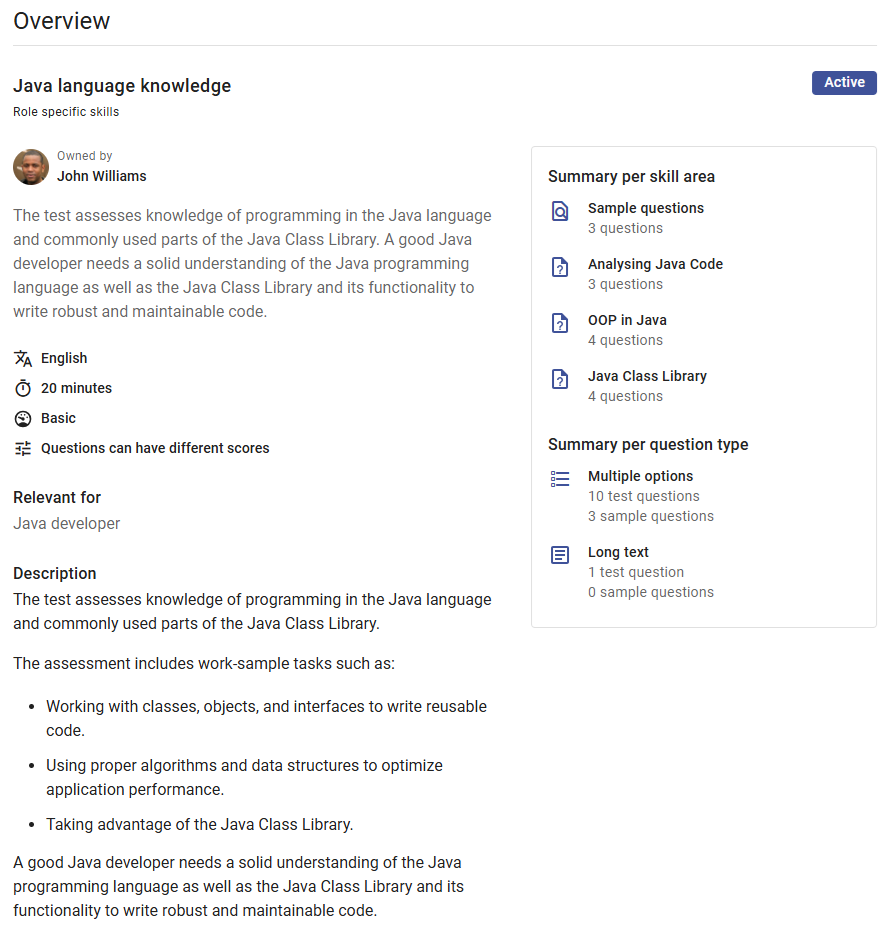Click the Long text document icon
The image size is (896, 932).
560,555
